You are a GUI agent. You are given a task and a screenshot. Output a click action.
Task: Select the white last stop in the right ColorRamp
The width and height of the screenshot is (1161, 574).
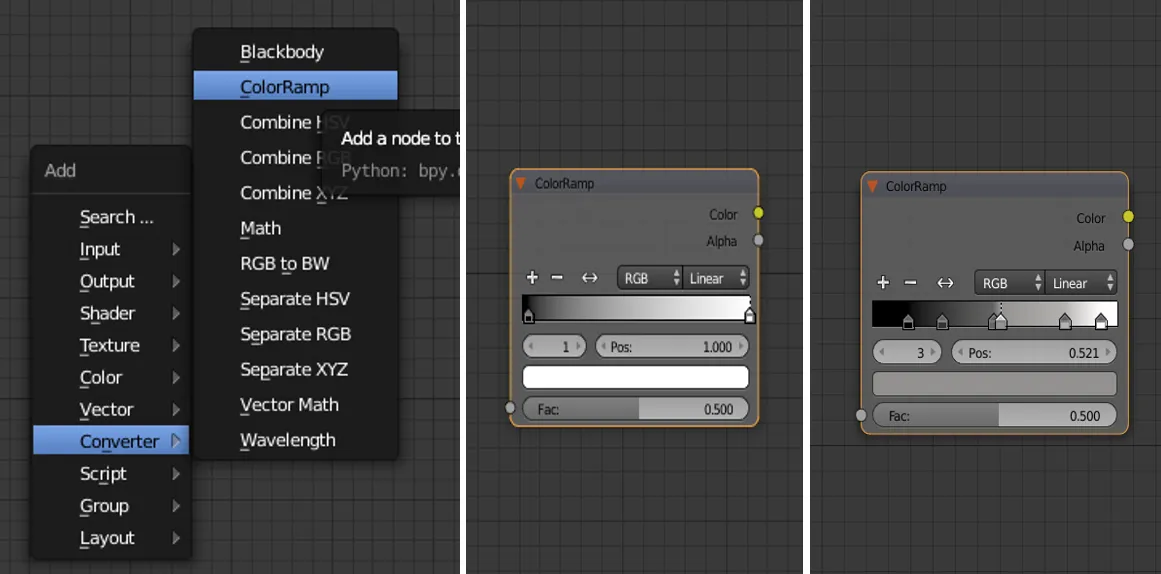(x=1101, y=321)
